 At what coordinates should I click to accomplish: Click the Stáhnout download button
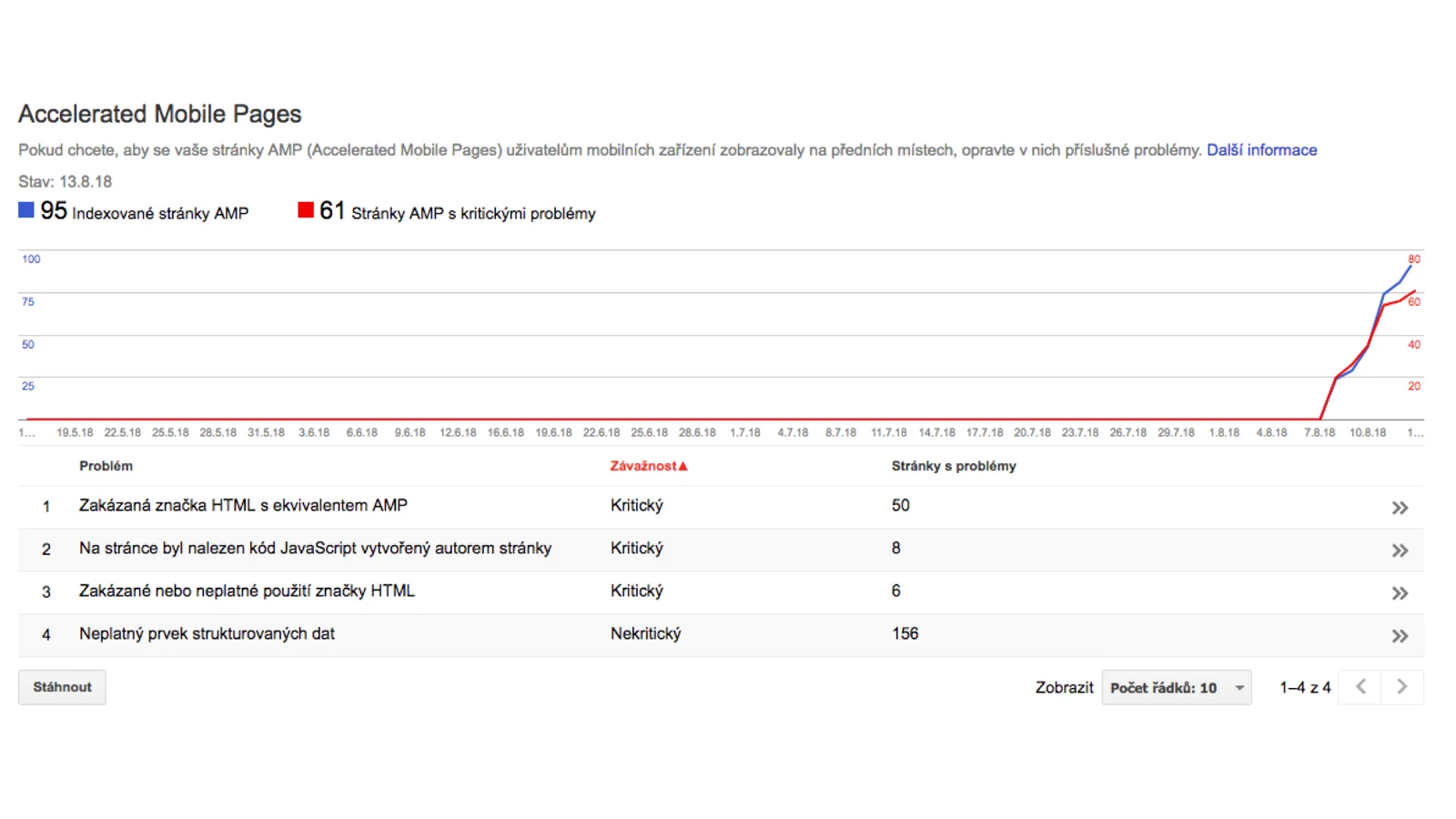coord(62,687)
